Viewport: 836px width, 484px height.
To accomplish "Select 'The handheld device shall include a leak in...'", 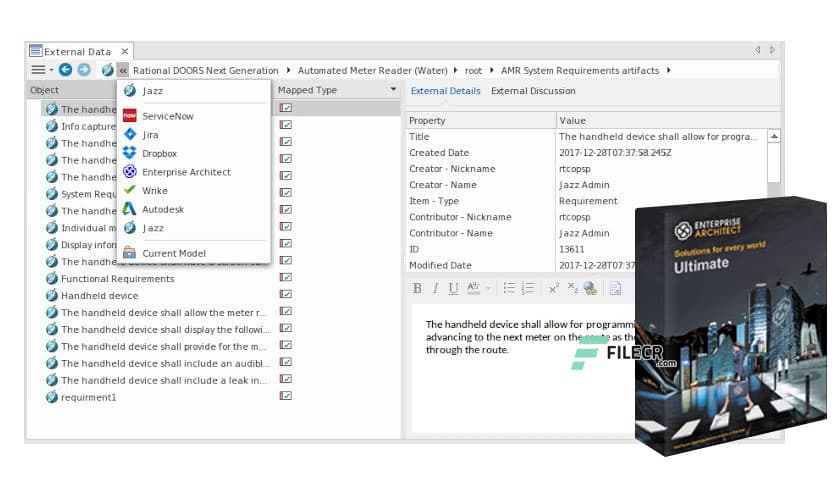I will (x=164, y=381).
